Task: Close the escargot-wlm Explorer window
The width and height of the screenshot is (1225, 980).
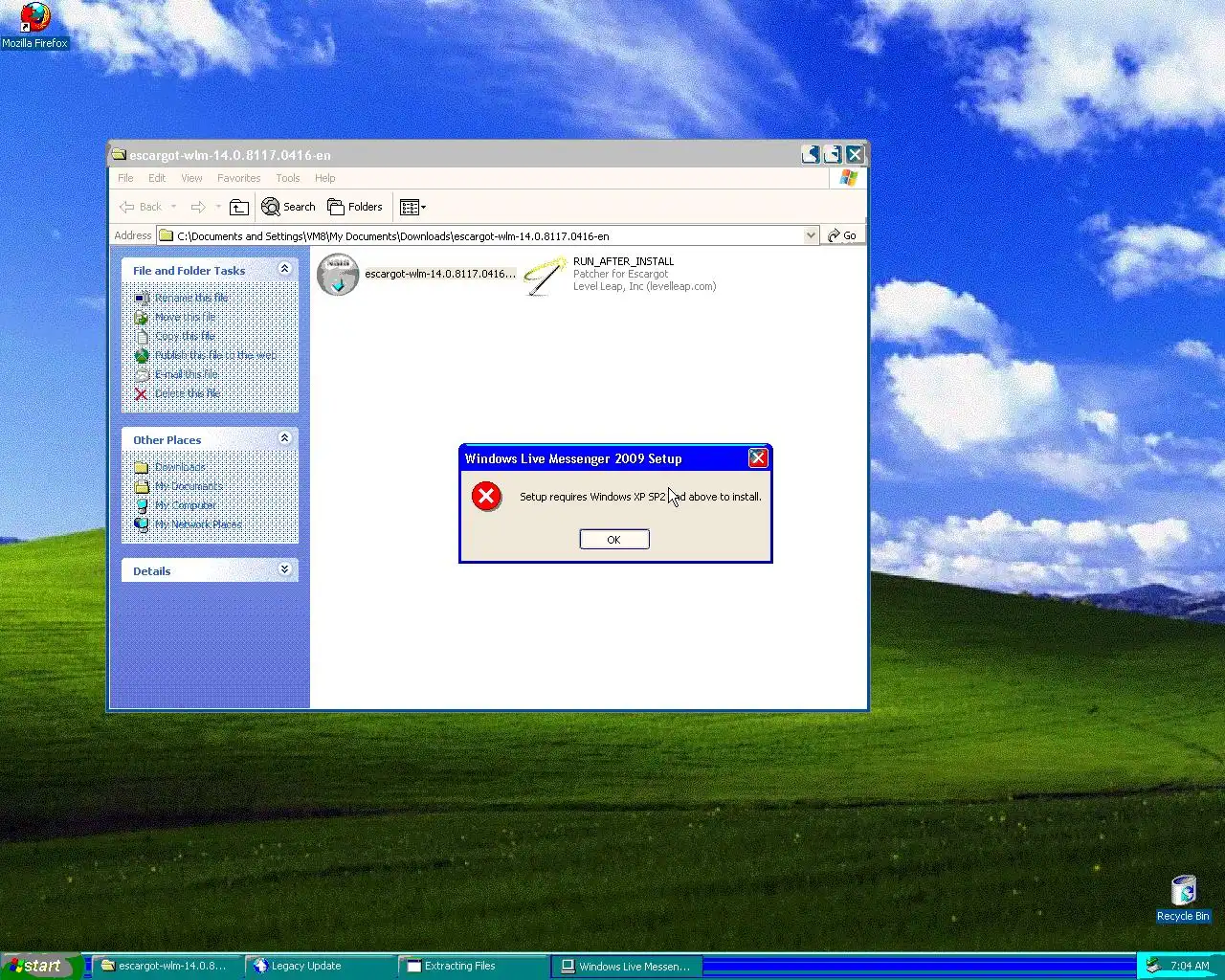Action: 855,154
